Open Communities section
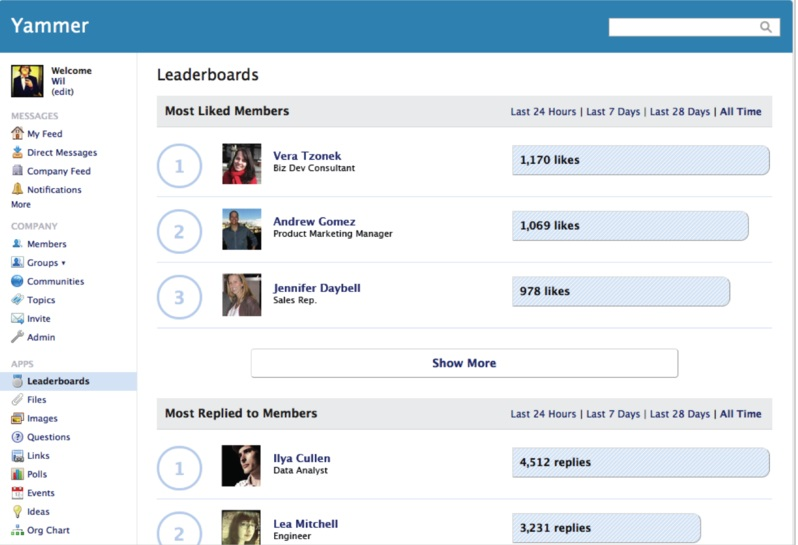 pos(55,281)
